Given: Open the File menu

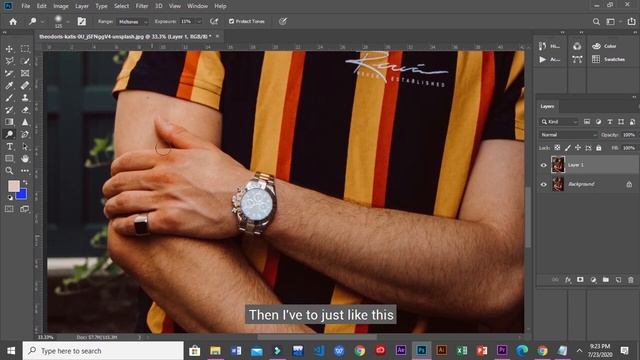Looking at the screenshot, I should (x=26, y=6).
